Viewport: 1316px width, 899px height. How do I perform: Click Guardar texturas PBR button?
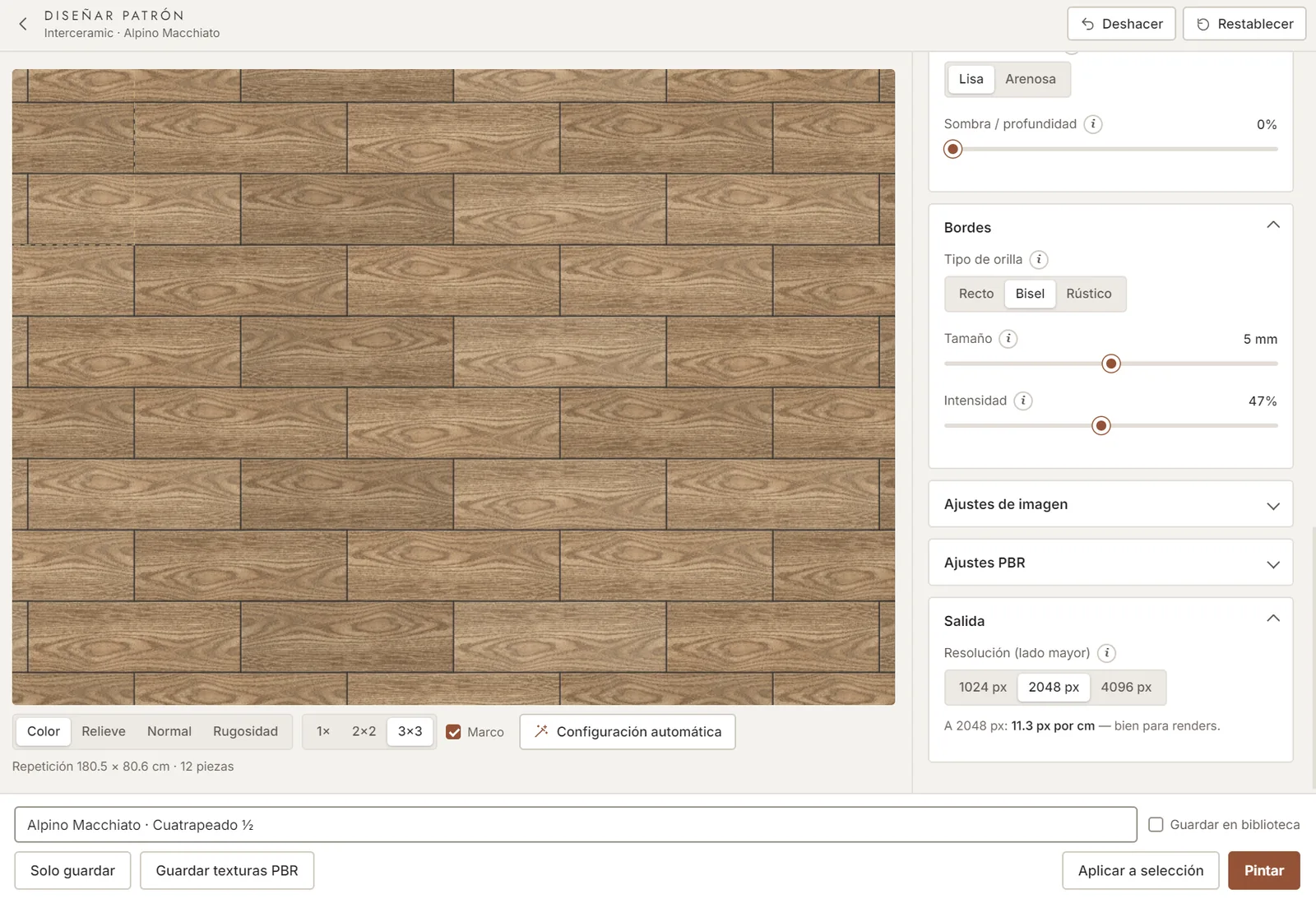click(227, 870)
